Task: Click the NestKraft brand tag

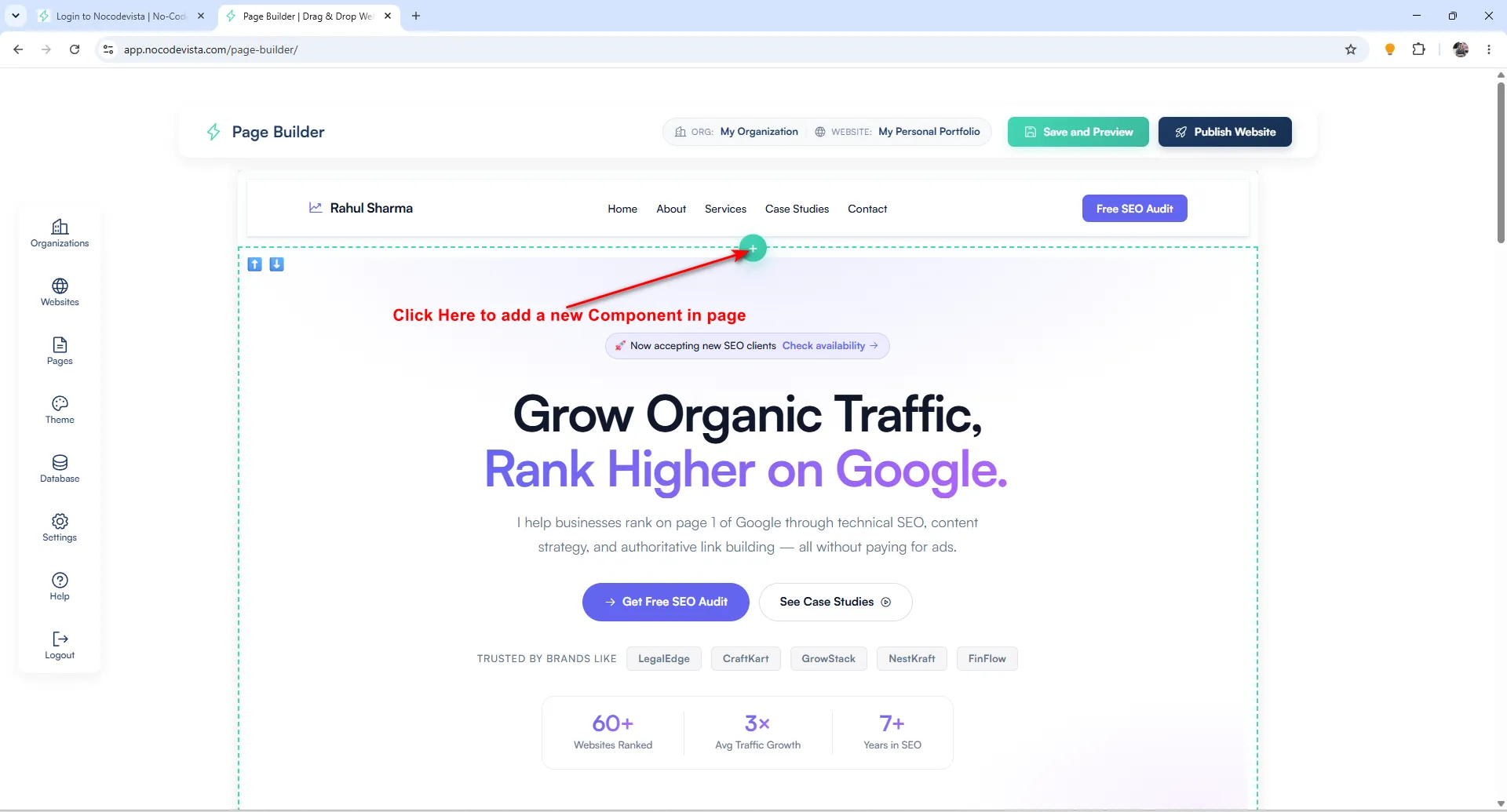Action: click(x=912, y=659)
